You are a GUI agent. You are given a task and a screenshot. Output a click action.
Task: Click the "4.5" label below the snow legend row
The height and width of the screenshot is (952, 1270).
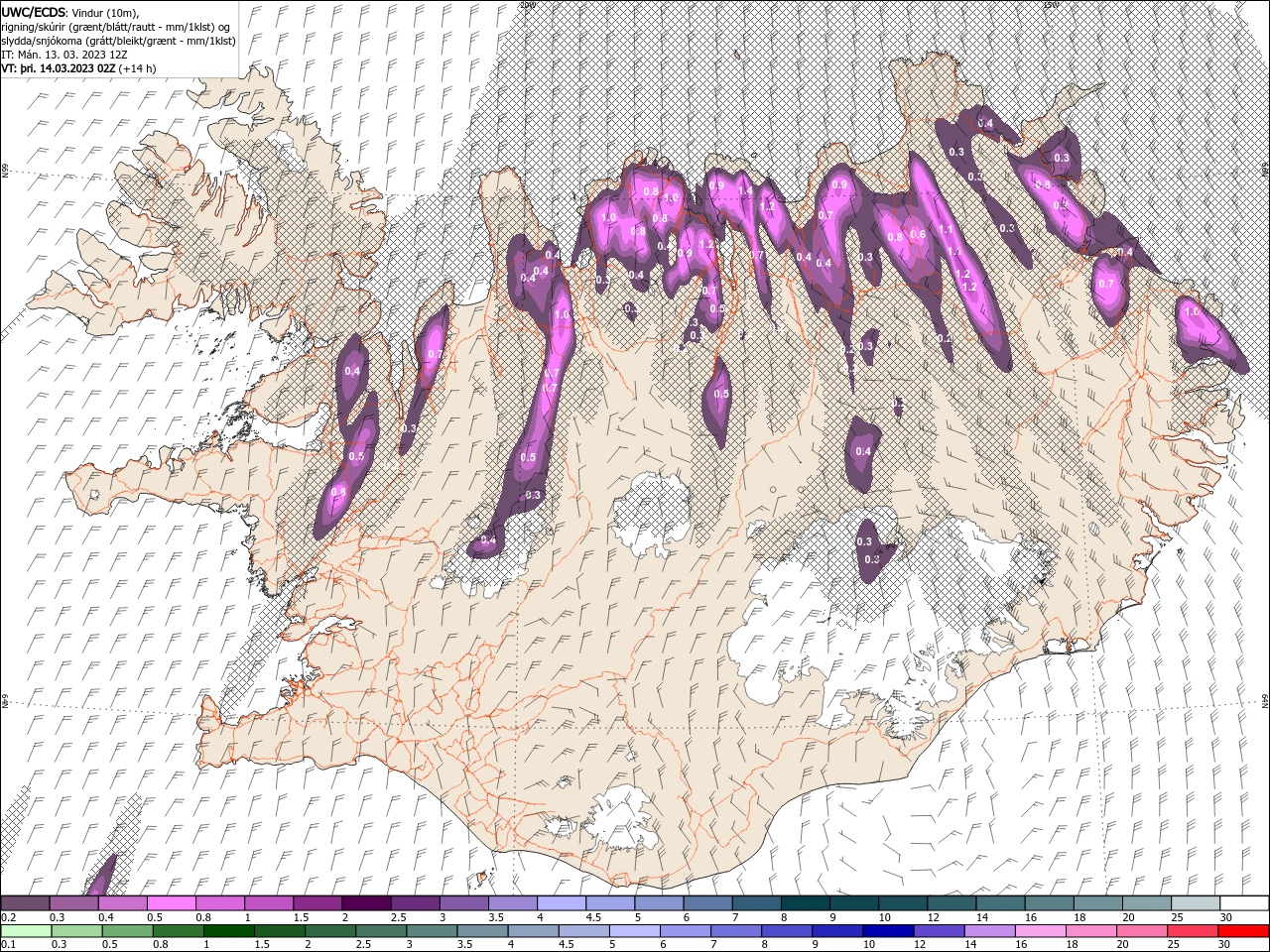point(593,917)
